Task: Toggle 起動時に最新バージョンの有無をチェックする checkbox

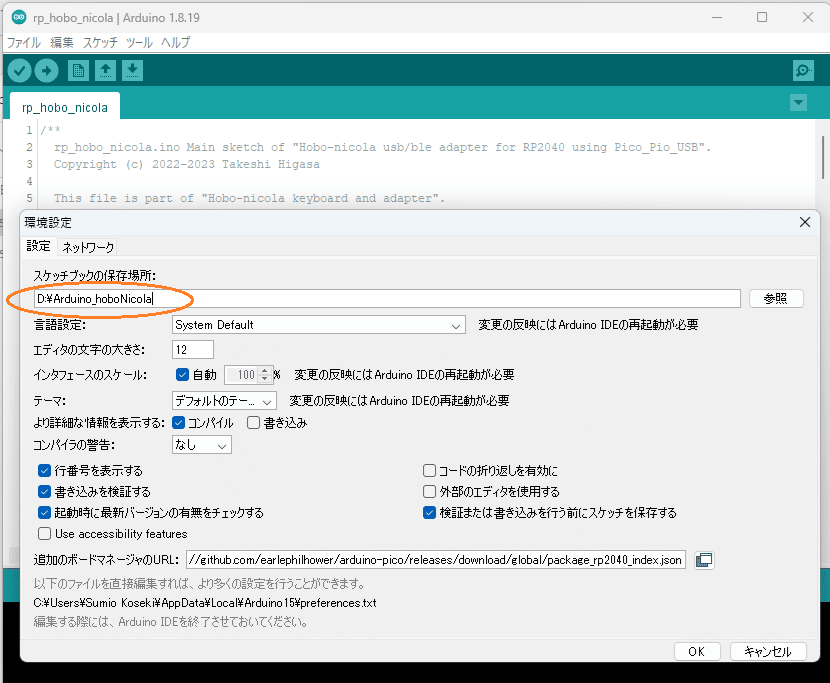Action: [44, 513]
